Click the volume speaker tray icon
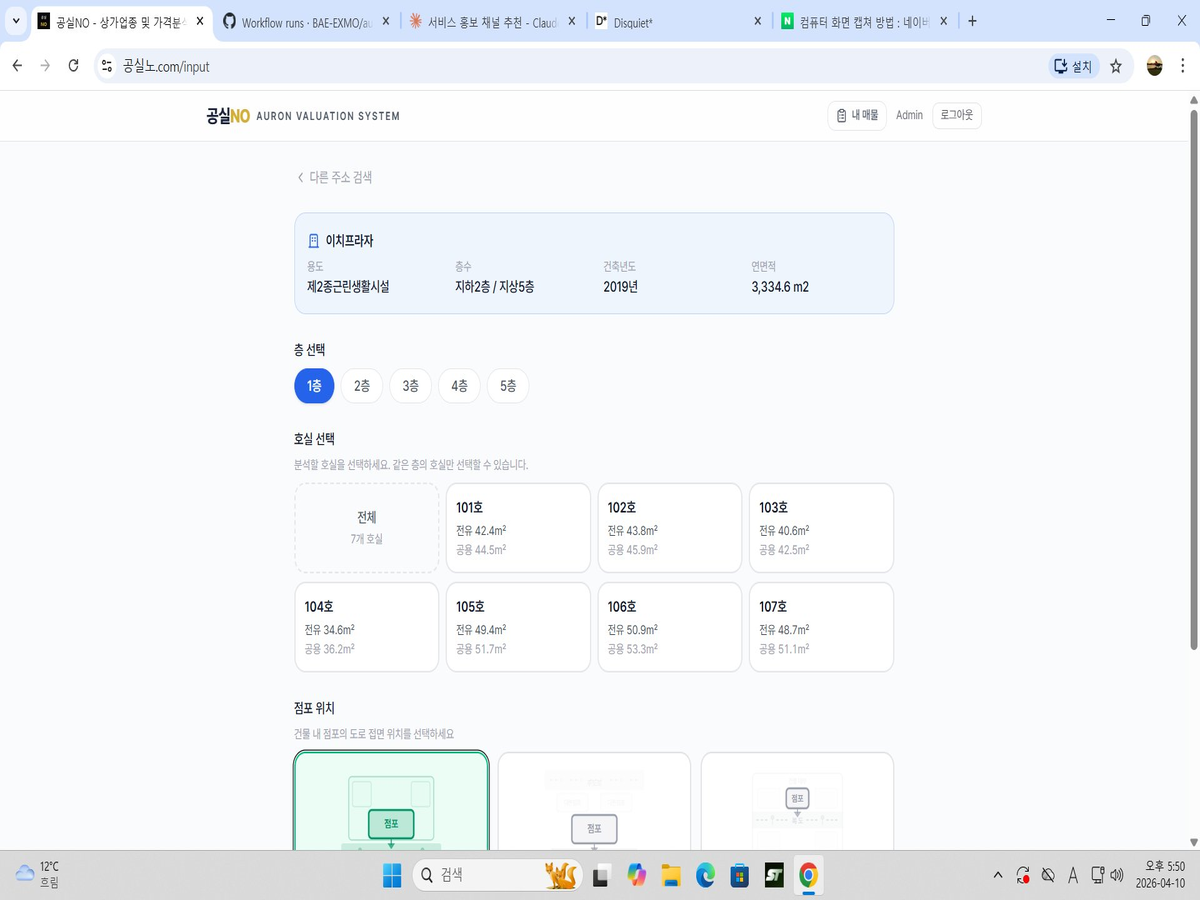 point(1117,876)
